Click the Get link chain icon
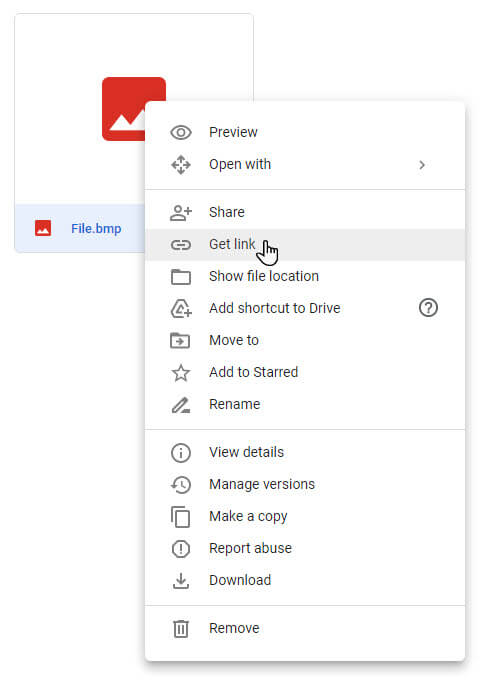Viewport: 488px width, 681px height. (x=181, y=245)
